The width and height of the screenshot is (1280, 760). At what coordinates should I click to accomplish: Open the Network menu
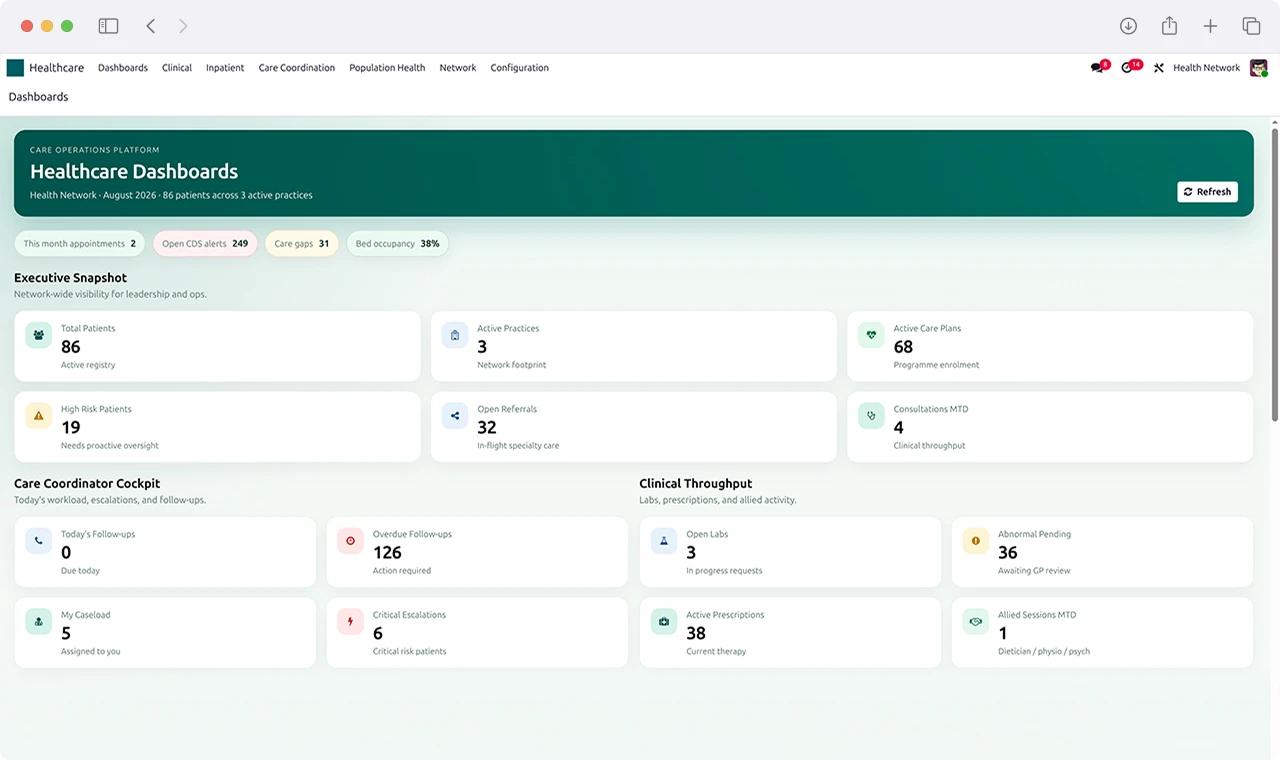coord(458,68)
